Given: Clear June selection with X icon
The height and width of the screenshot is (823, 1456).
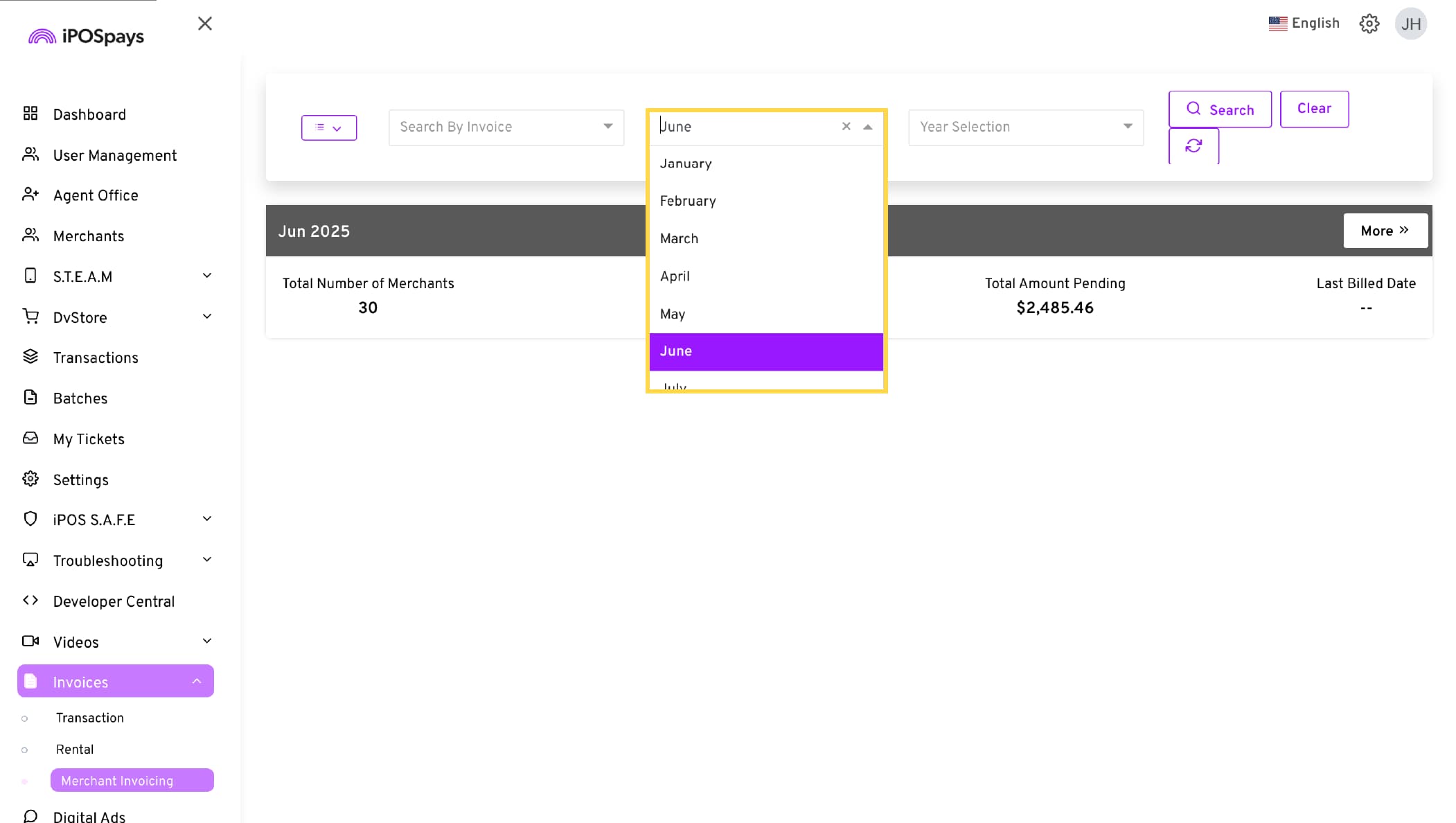Looking at the screenshot, I should click(846, 126).
